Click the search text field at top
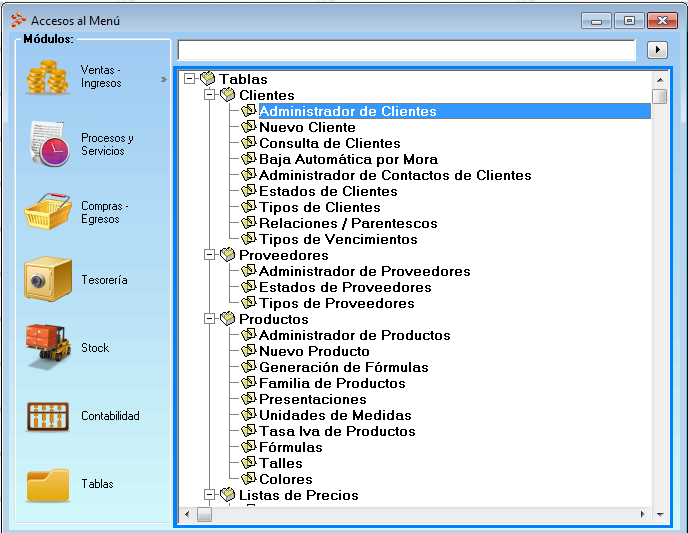688x533 pixels. point(406,50)
